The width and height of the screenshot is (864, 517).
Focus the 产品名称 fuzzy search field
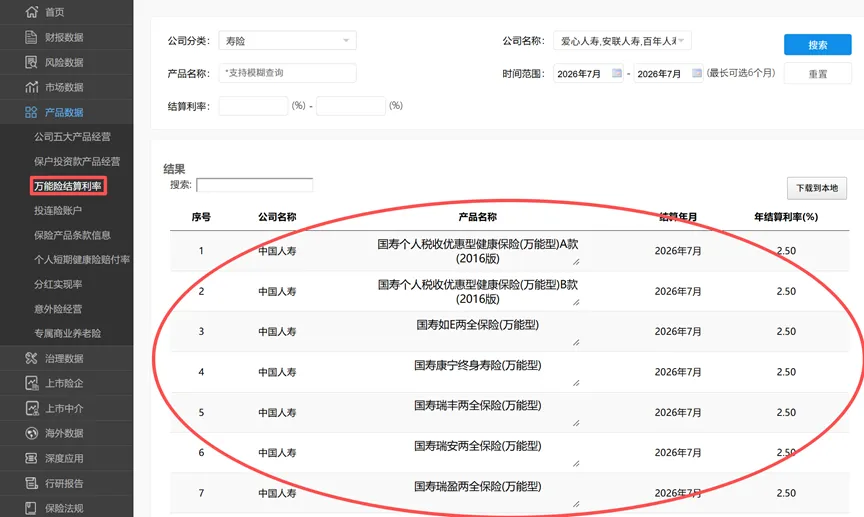coord(288,73)
